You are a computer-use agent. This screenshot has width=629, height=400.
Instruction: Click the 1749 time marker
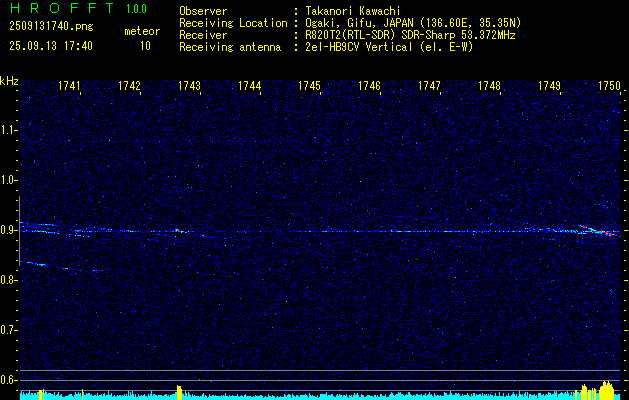pos(550,86)
